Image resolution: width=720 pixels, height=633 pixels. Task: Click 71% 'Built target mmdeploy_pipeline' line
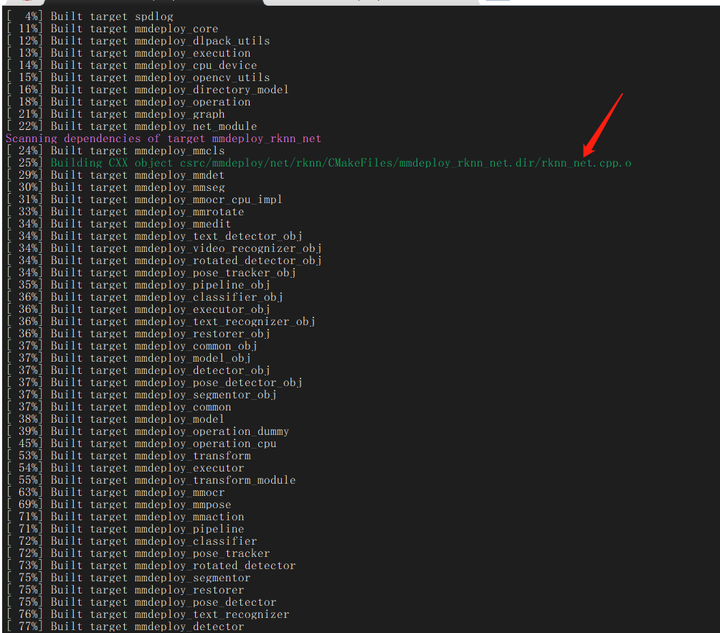[125, 528]
